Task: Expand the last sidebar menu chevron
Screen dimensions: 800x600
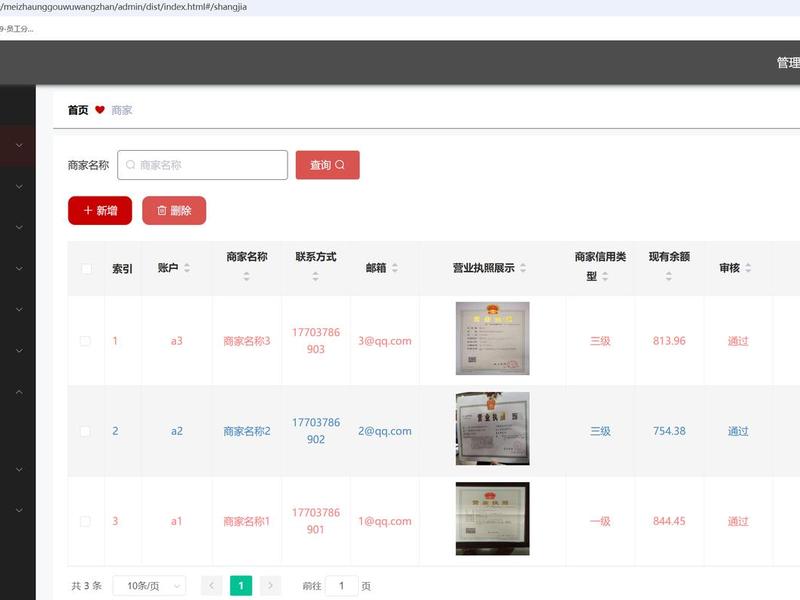Action: 19,510
